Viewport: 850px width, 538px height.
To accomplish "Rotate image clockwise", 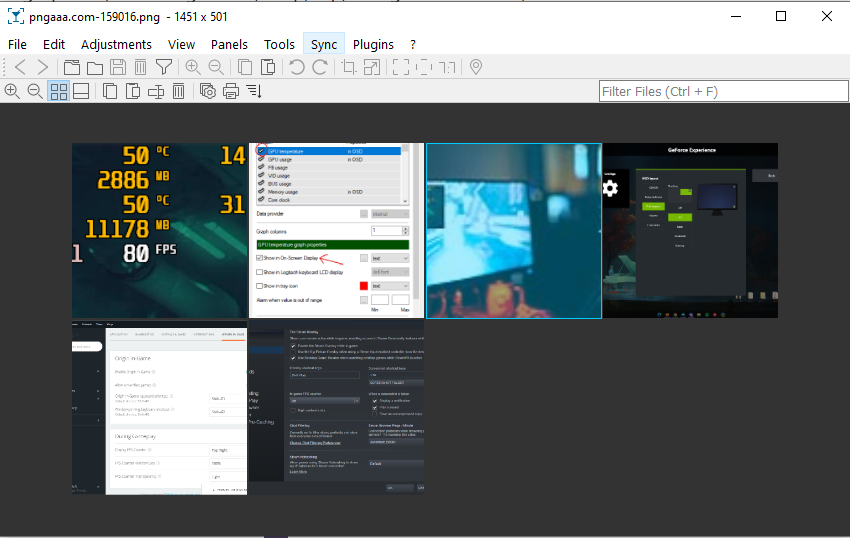I will coord(320,67).
